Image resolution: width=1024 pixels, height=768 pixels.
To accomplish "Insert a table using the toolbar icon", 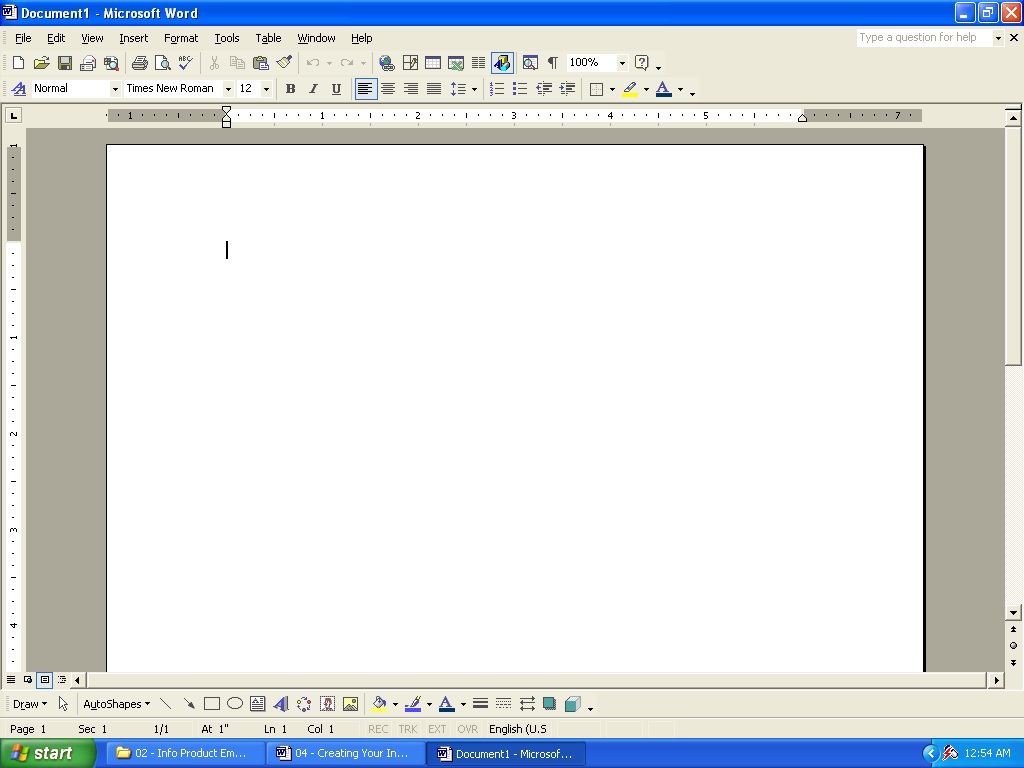I will (x=433, y=63).
